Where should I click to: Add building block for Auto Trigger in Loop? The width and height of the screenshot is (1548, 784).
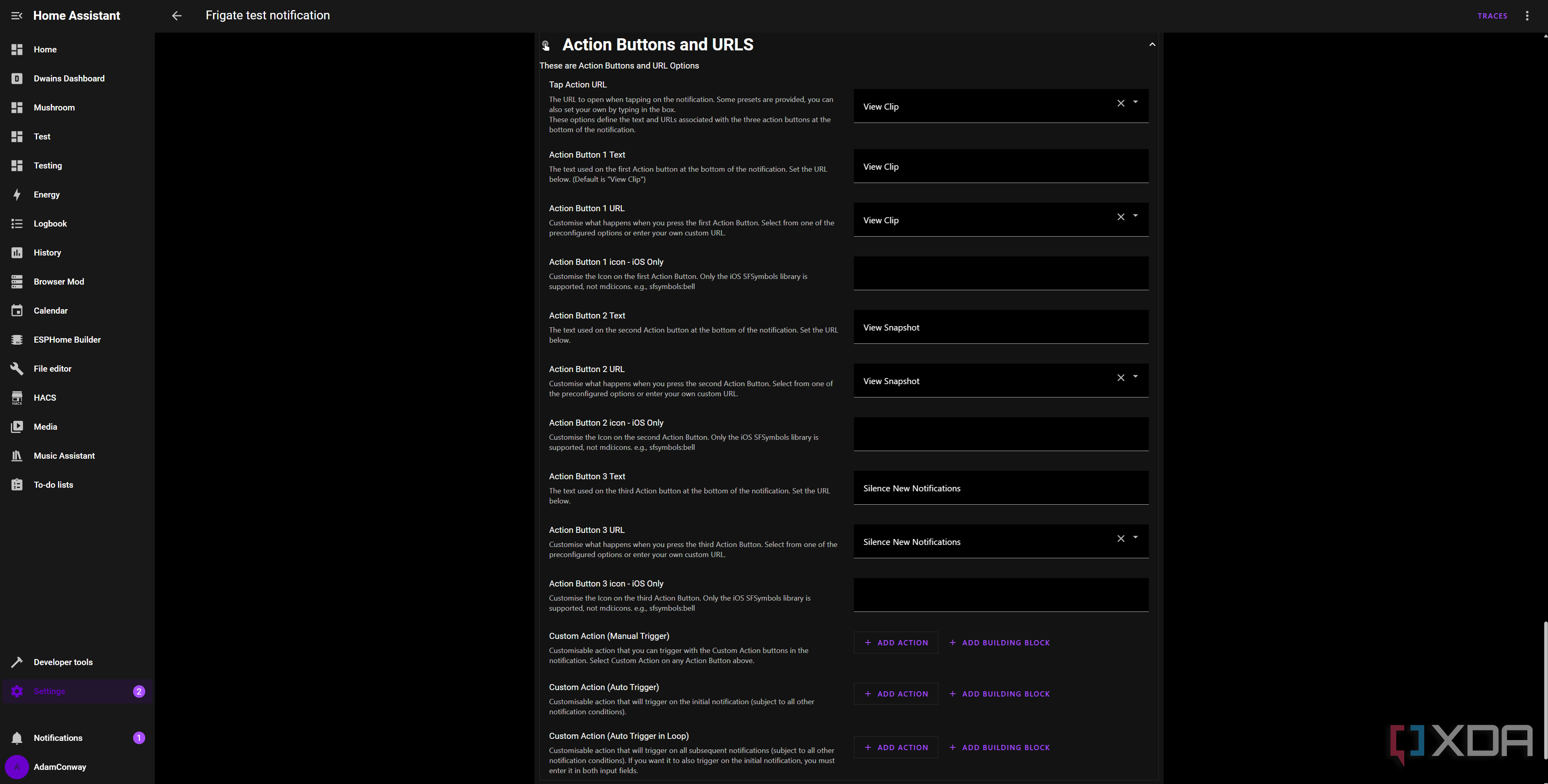[1000, 747]
